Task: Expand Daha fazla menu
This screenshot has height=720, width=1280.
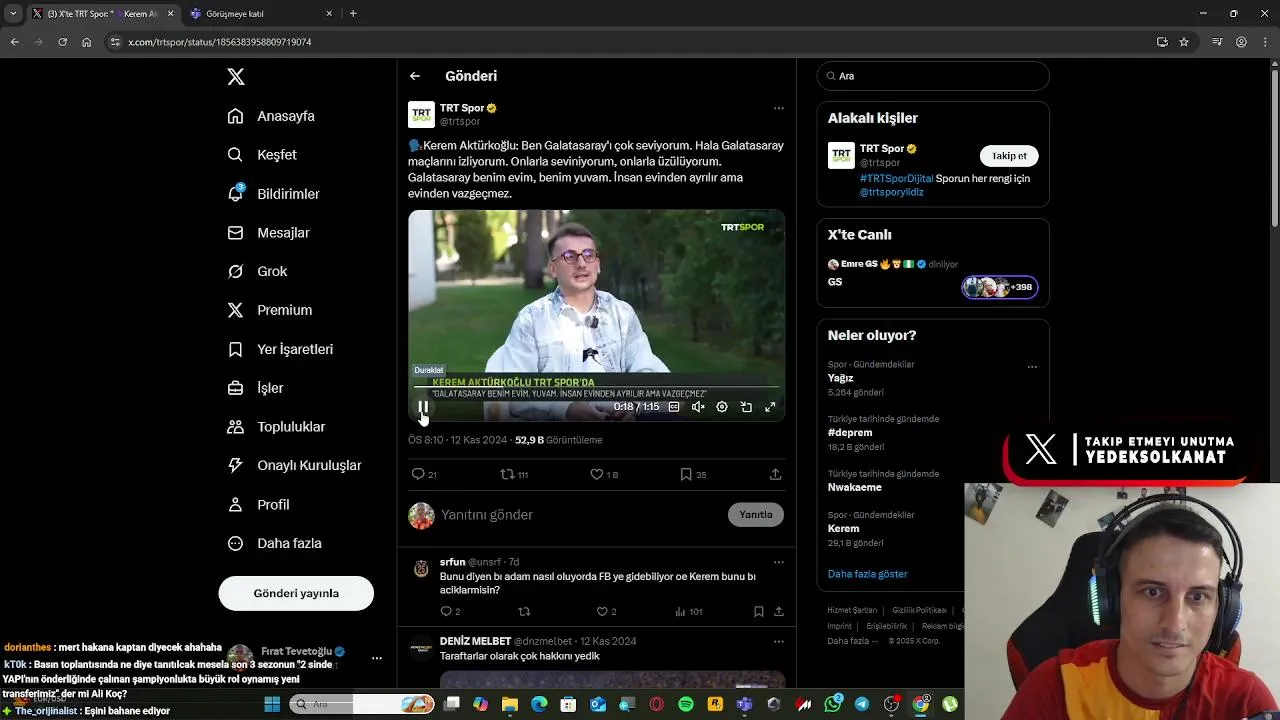Action: point(274,544)
